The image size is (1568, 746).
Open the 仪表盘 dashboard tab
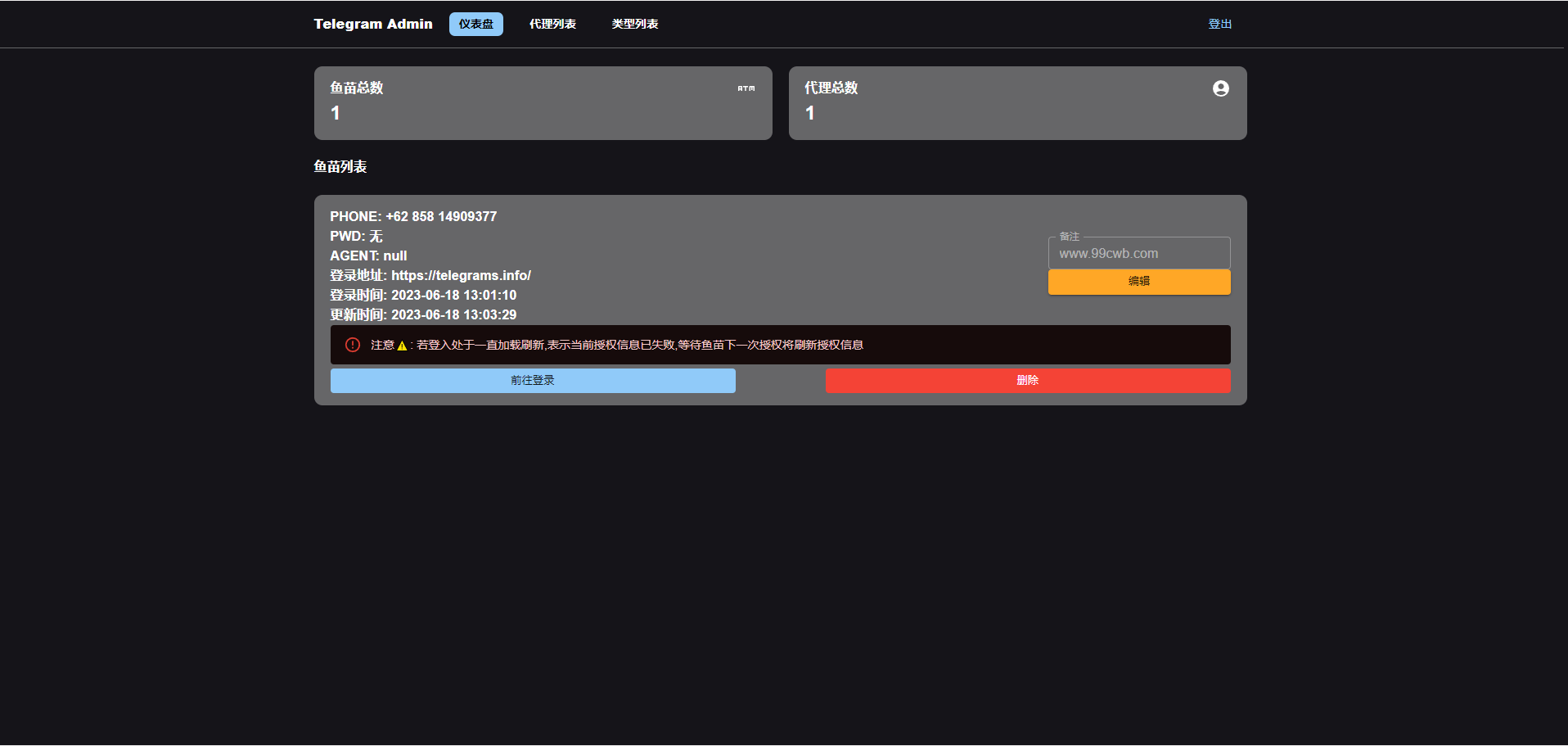(476, 24)
